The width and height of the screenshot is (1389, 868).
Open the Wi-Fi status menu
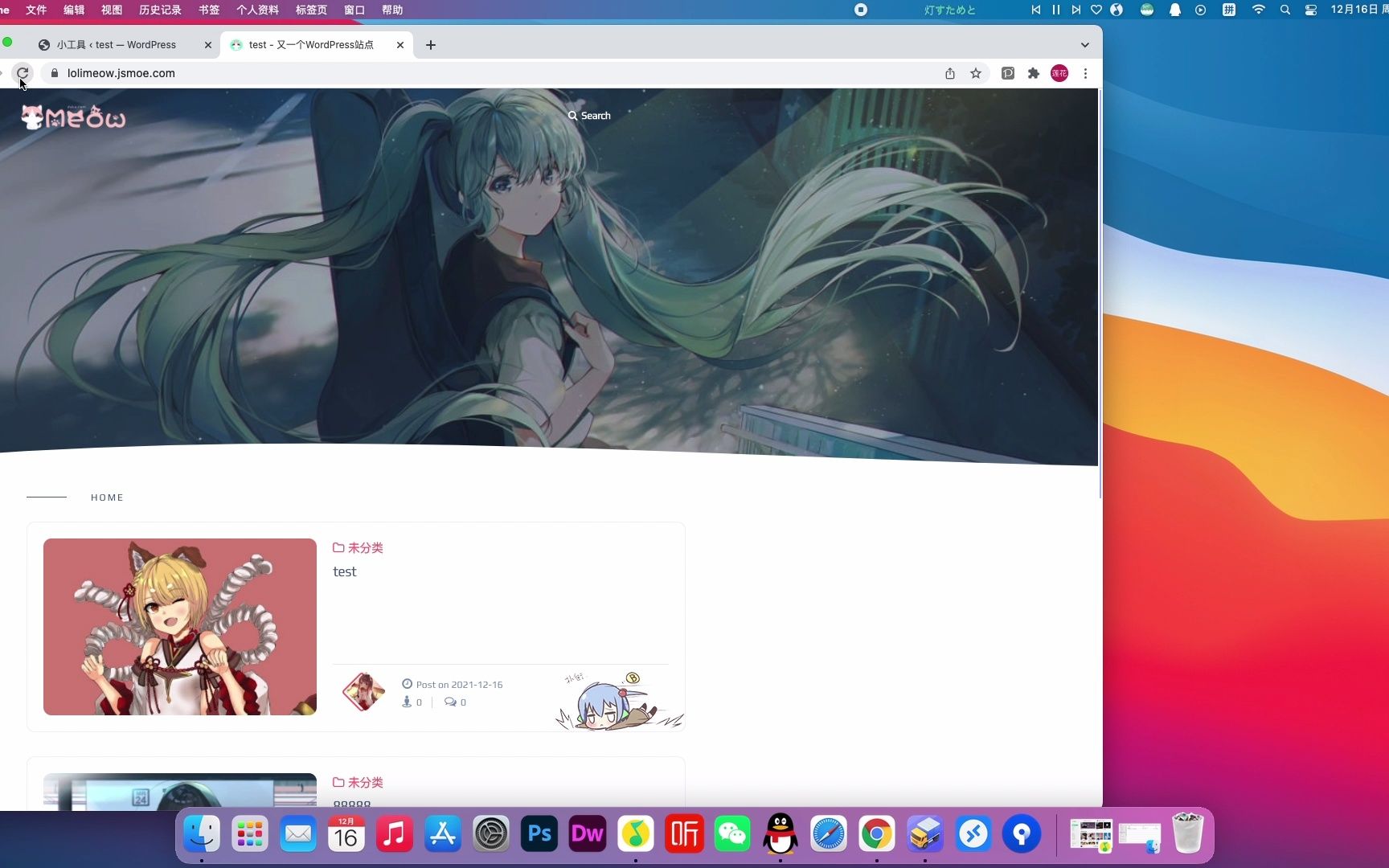pyautogui.click(x=1259, y=10)
